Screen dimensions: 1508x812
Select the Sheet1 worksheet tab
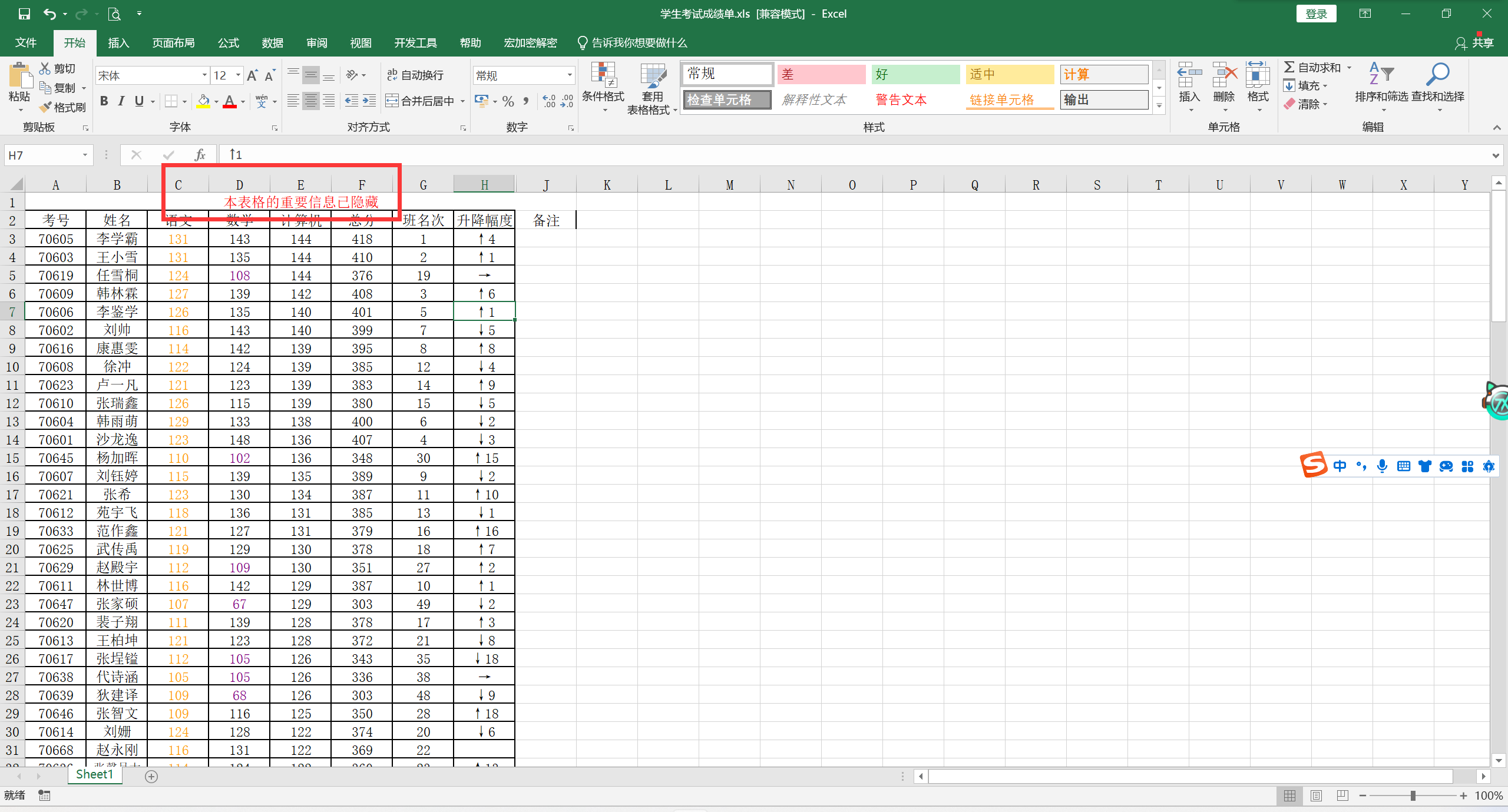click(x=94, y=774)
